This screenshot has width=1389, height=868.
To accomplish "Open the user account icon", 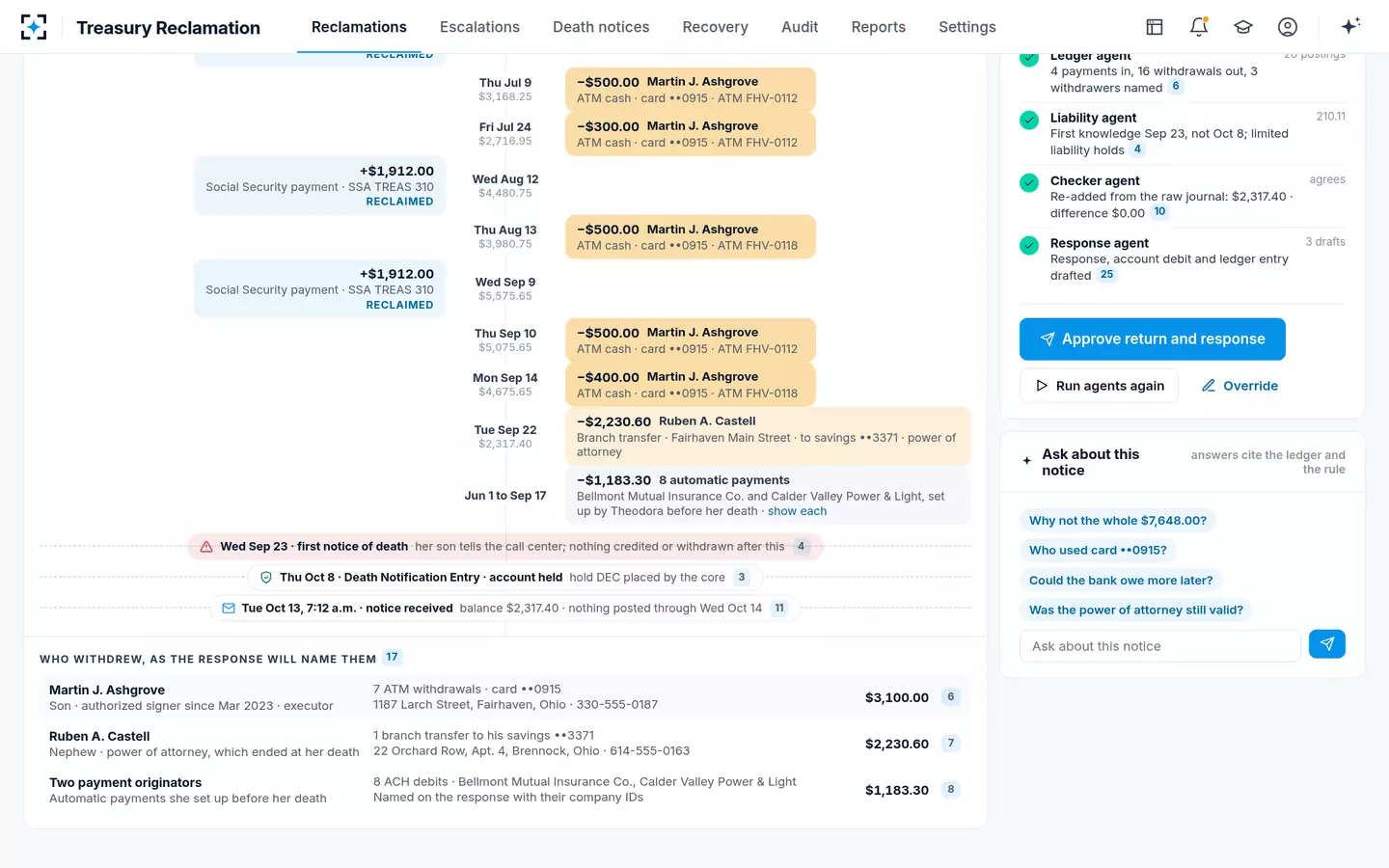I will point(1288,27).
